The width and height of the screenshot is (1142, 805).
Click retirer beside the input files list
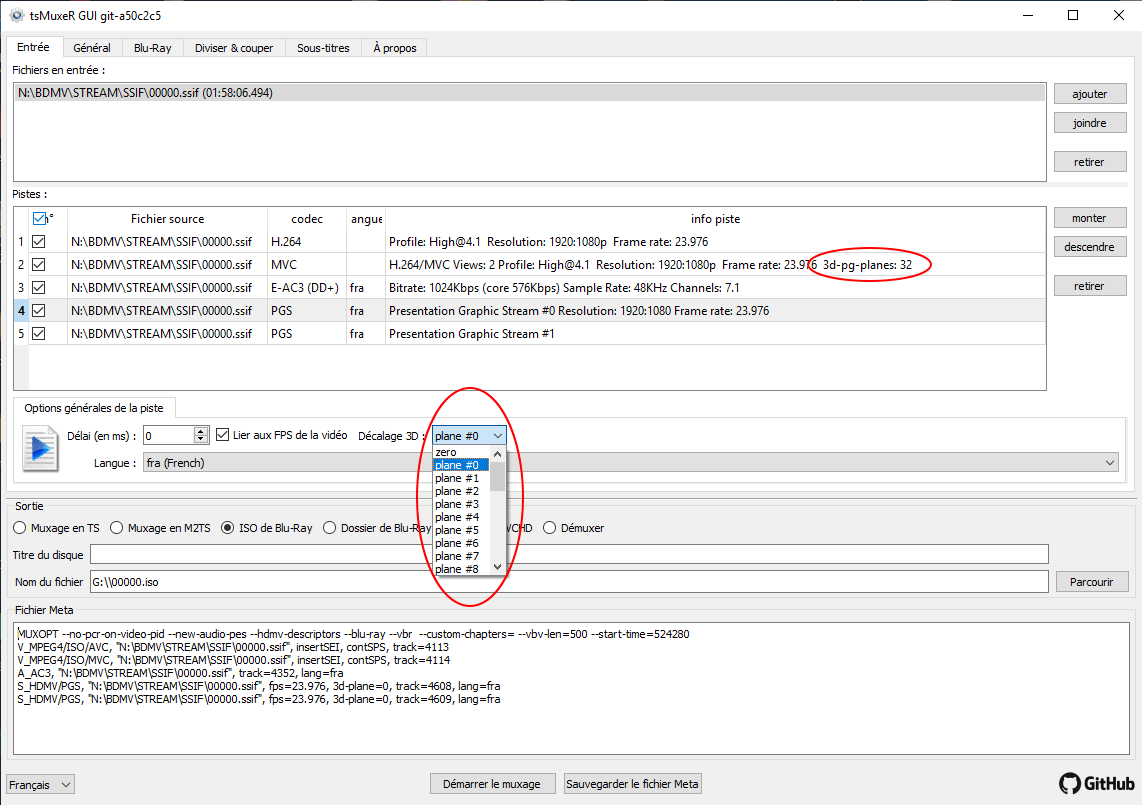pos(1090,162)
